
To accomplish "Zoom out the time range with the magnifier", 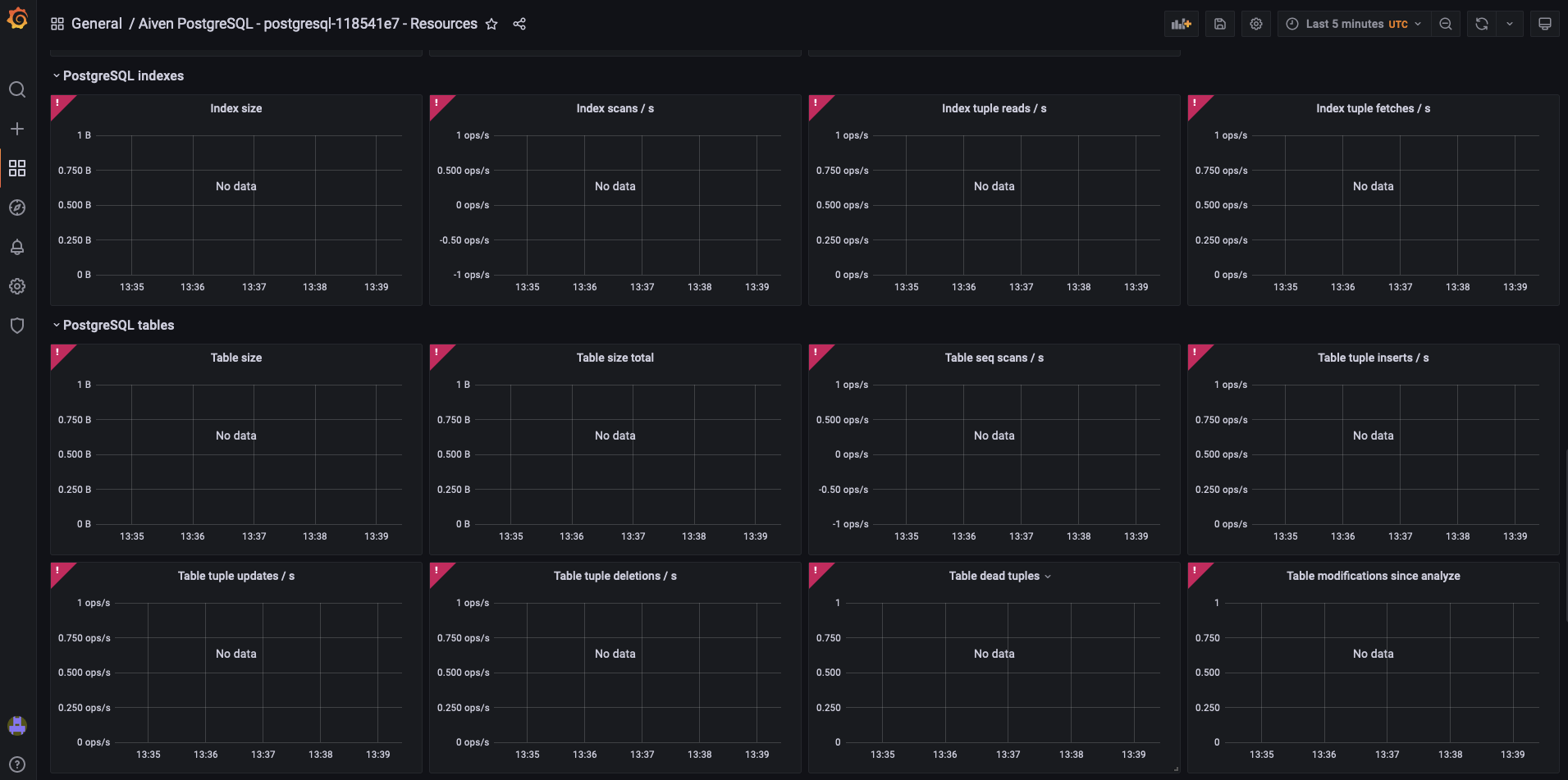I will click(x=1446, y=23).
